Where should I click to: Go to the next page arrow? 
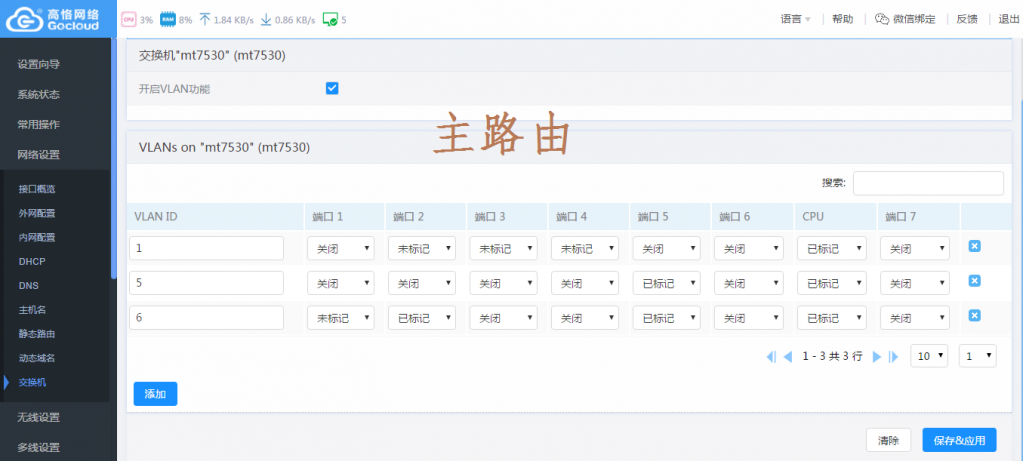(877, 356)
